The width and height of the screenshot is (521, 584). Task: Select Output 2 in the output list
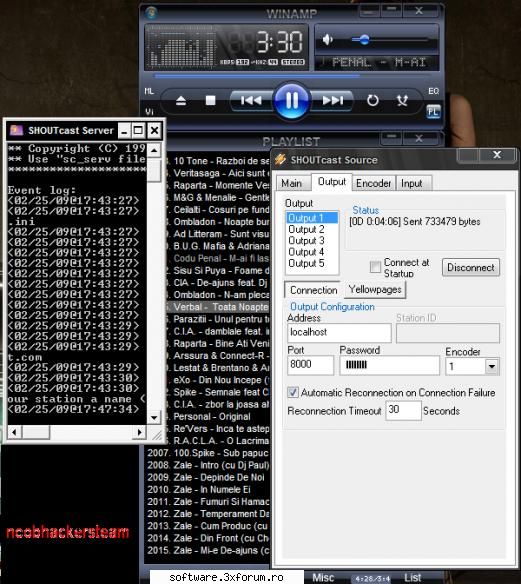pyautogui.click(x=312, y=229)
